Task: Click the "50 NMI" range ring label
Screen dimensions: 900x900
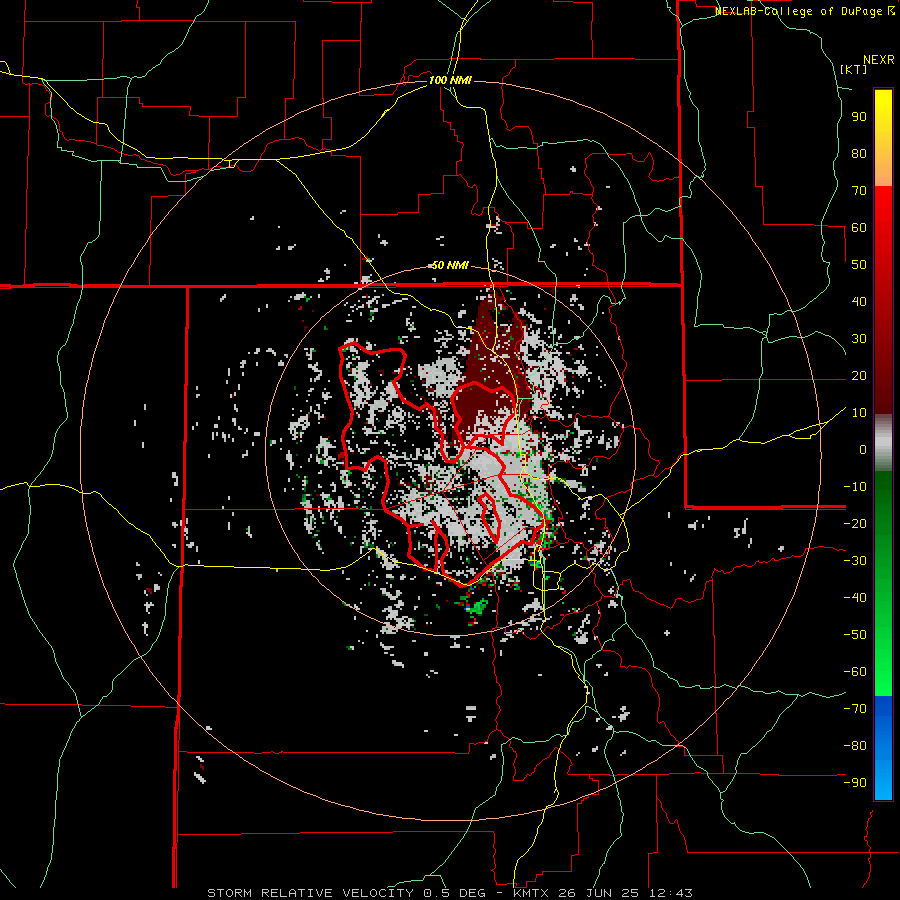Action: pos(450,265)
